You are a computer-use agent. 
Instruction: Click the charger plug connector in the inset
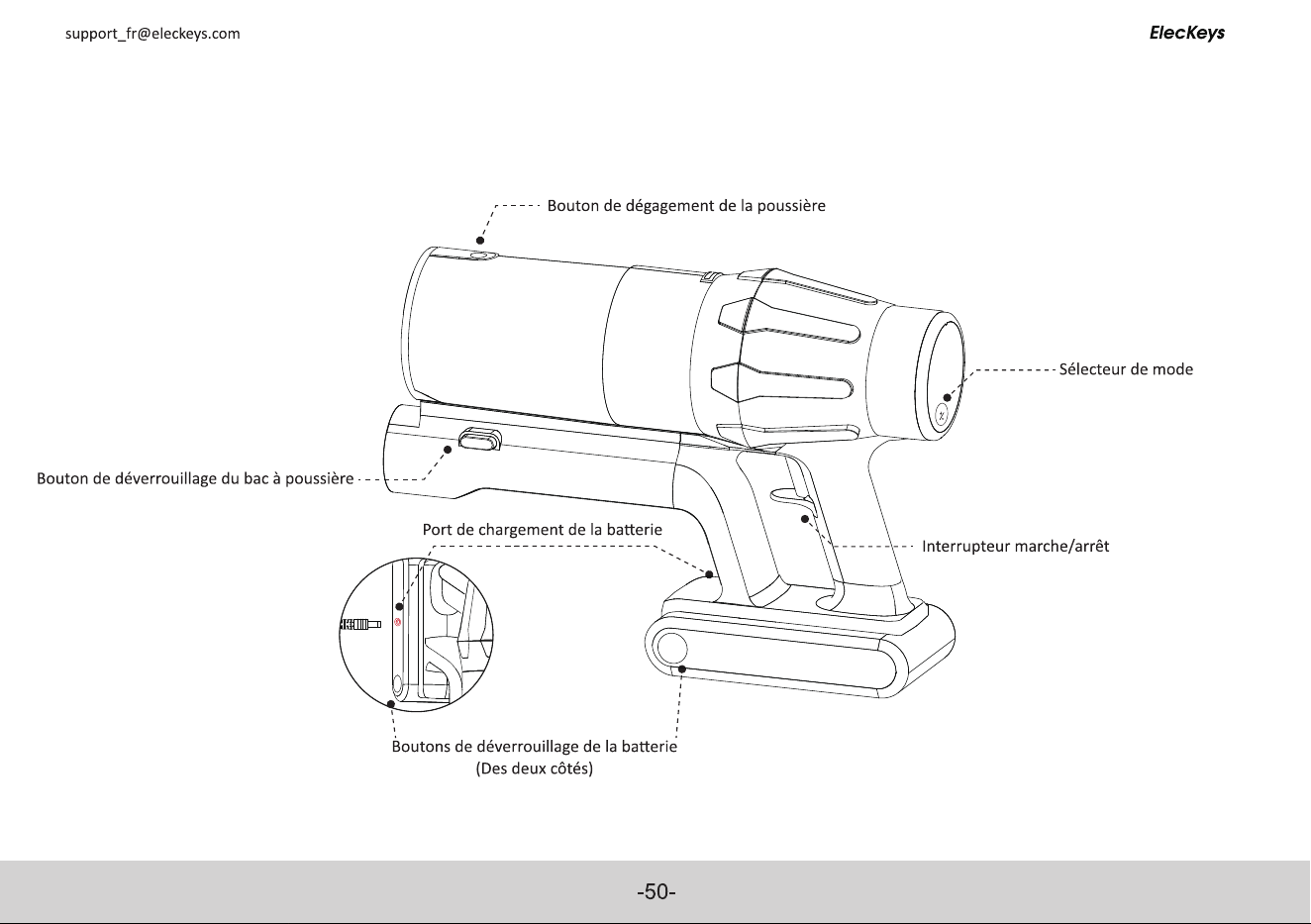click(x=360, y=624)
